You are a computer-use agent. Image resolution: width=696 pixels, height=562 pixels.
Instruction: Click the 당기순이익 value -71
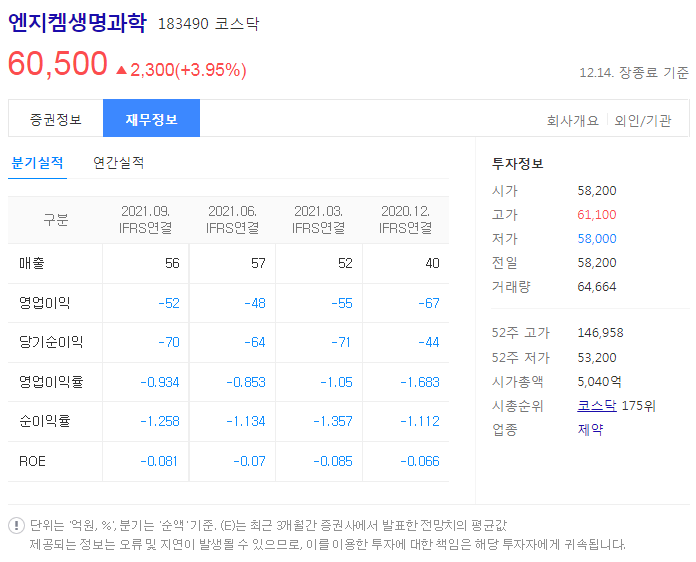pos(341,342)
